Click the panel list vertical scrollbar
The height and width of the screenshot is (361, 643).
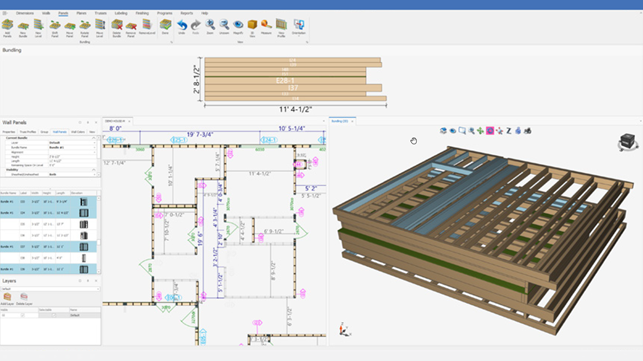point(98,234)
